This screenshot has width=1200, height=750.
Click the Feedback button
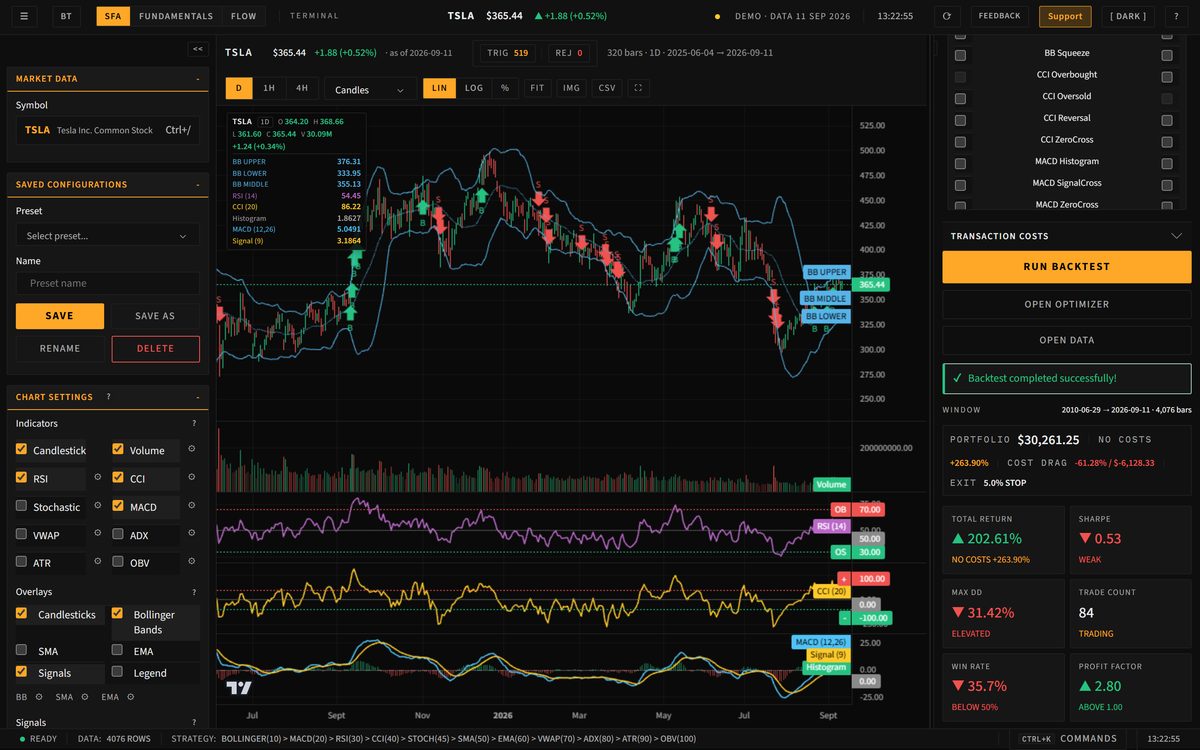click(999, 16)
